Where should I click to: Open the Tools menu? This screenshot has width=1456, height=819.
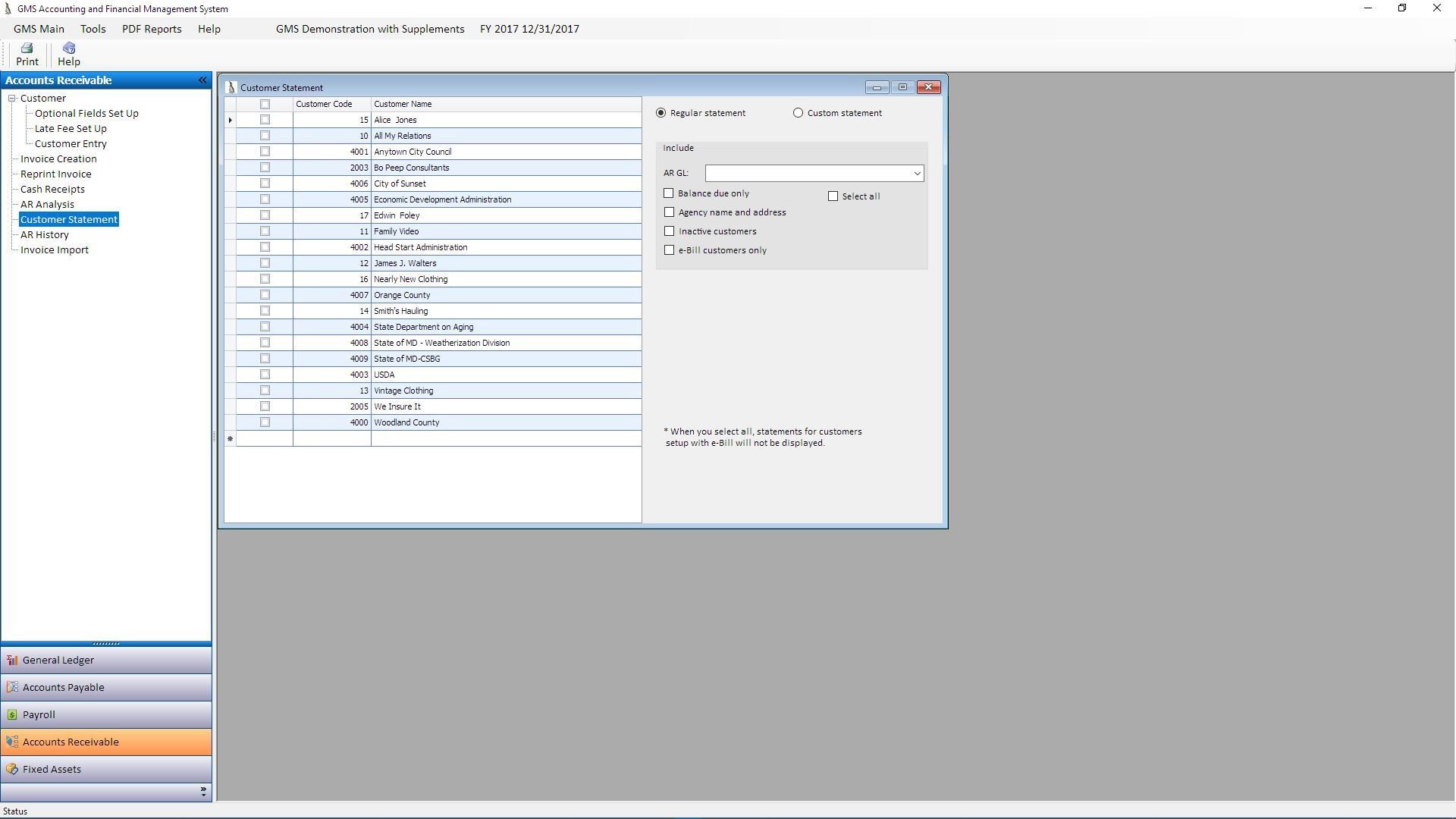tap(93, 29)
